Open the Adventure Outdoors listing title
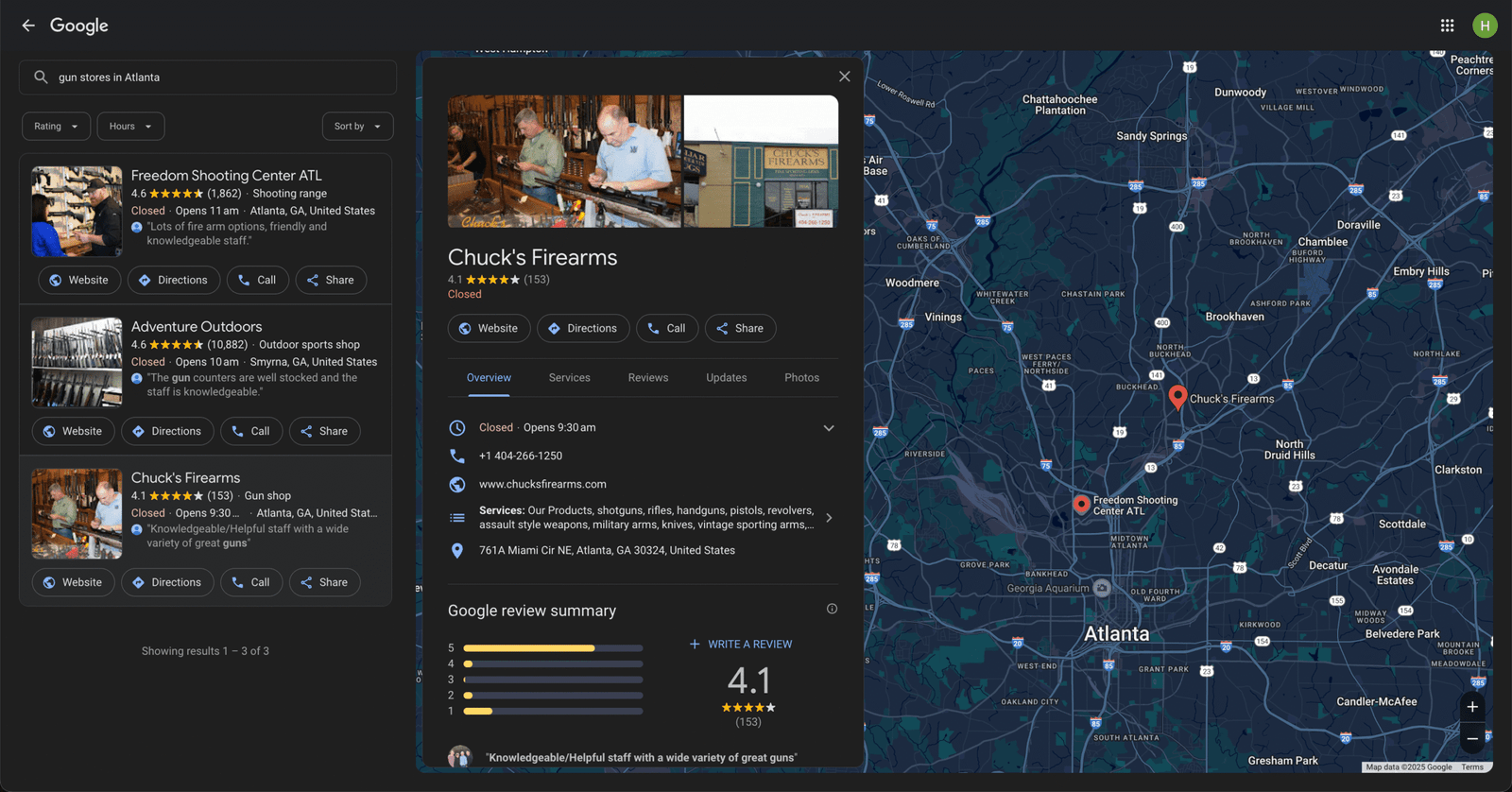Viewport: 1512px width, 792px height. [197, 327]
